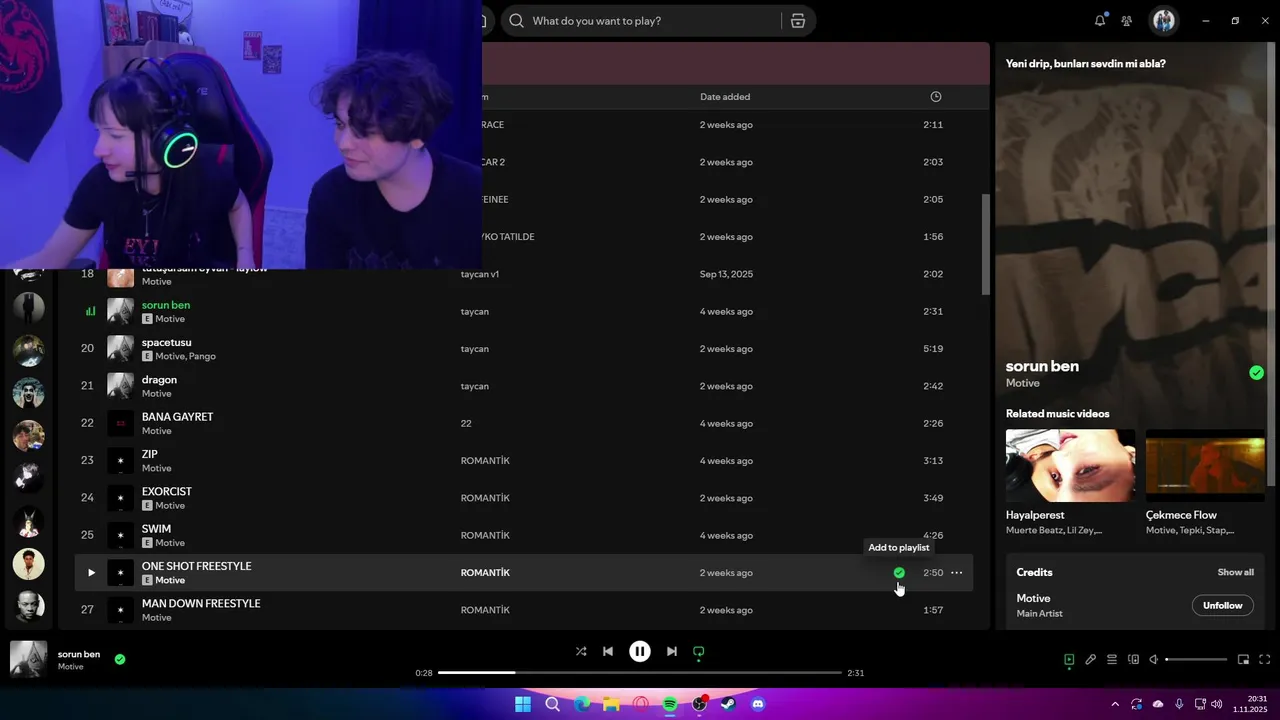Open the Hayalperest music video thumbnail
The image size is (1280, 720).
1070,466
